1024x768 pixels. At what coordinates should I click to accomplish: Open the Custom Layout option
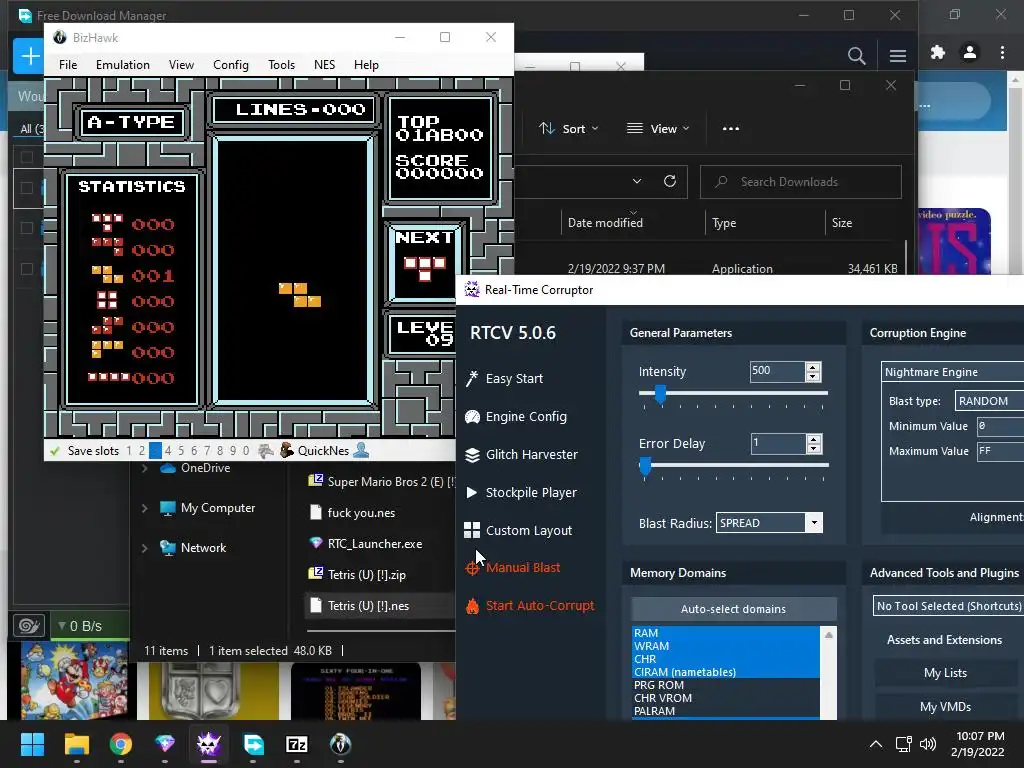[x=518, y=530]
